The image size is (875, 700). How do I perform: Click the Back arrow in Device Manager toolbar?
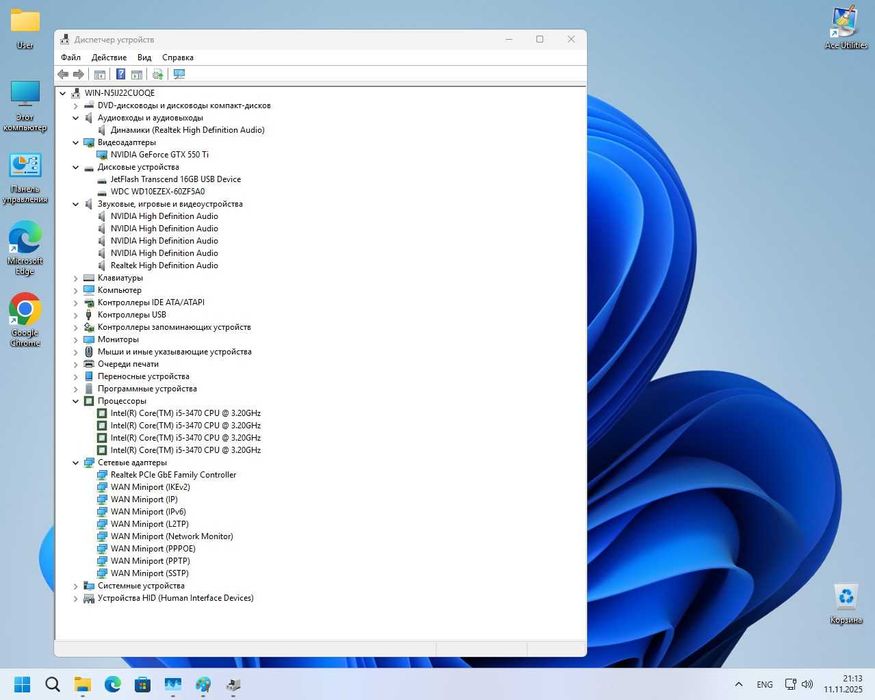point(63,74)
